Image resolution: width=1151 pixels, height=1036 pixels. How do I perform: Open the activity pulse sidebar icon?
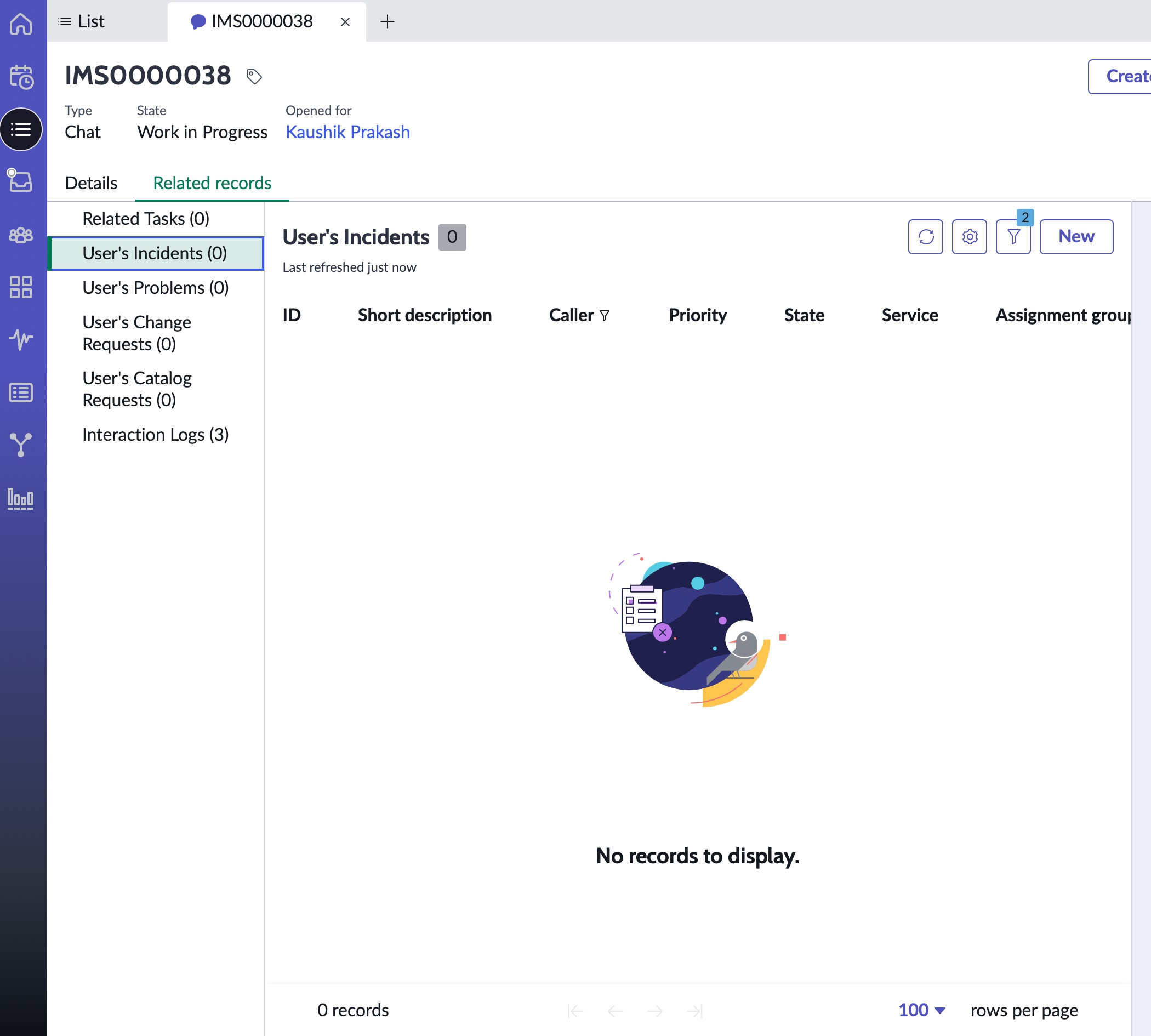point(21,339)
